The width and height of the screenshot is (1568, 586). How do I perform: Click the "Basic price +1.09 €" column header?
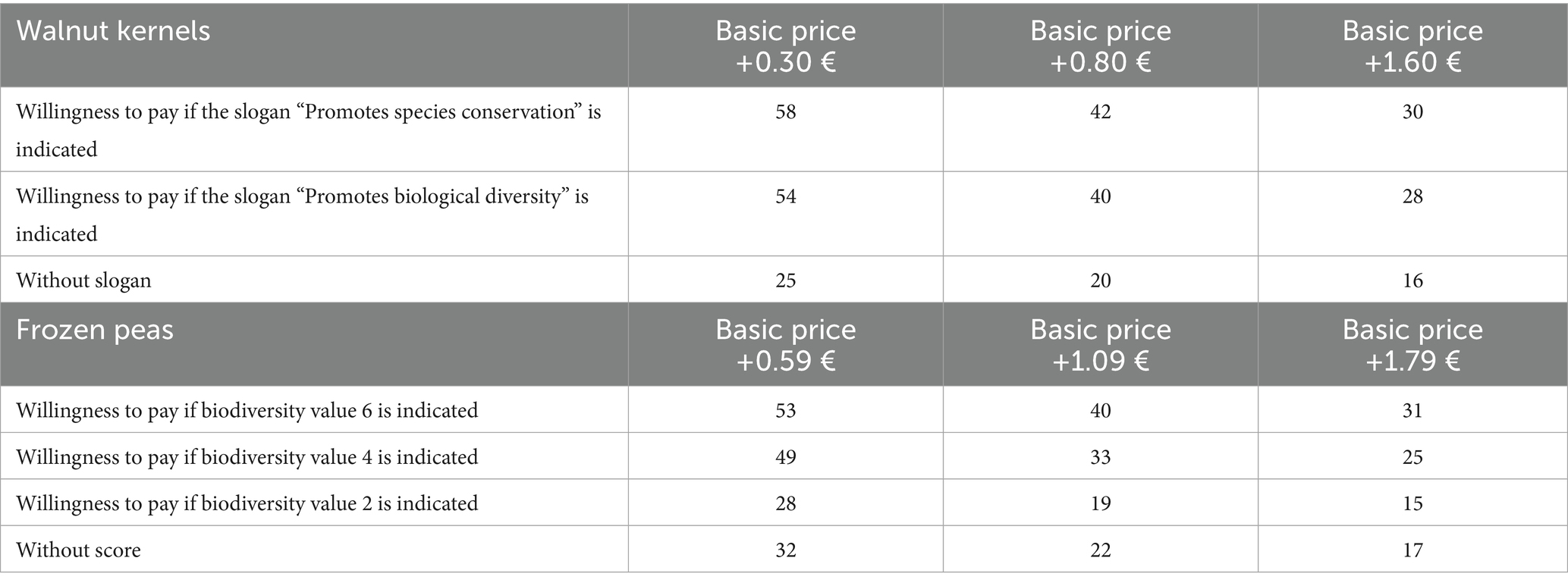point(1100,344)
